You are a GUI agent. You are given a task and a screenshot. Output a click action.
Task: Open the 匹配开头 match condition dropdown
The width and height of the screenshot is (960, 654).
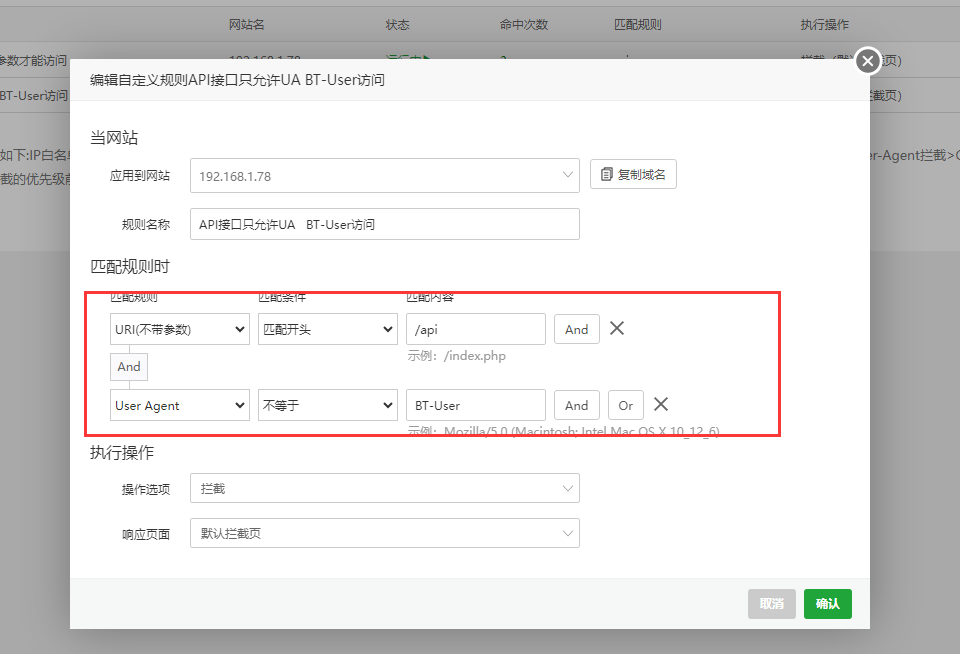(x=328, y=329)
